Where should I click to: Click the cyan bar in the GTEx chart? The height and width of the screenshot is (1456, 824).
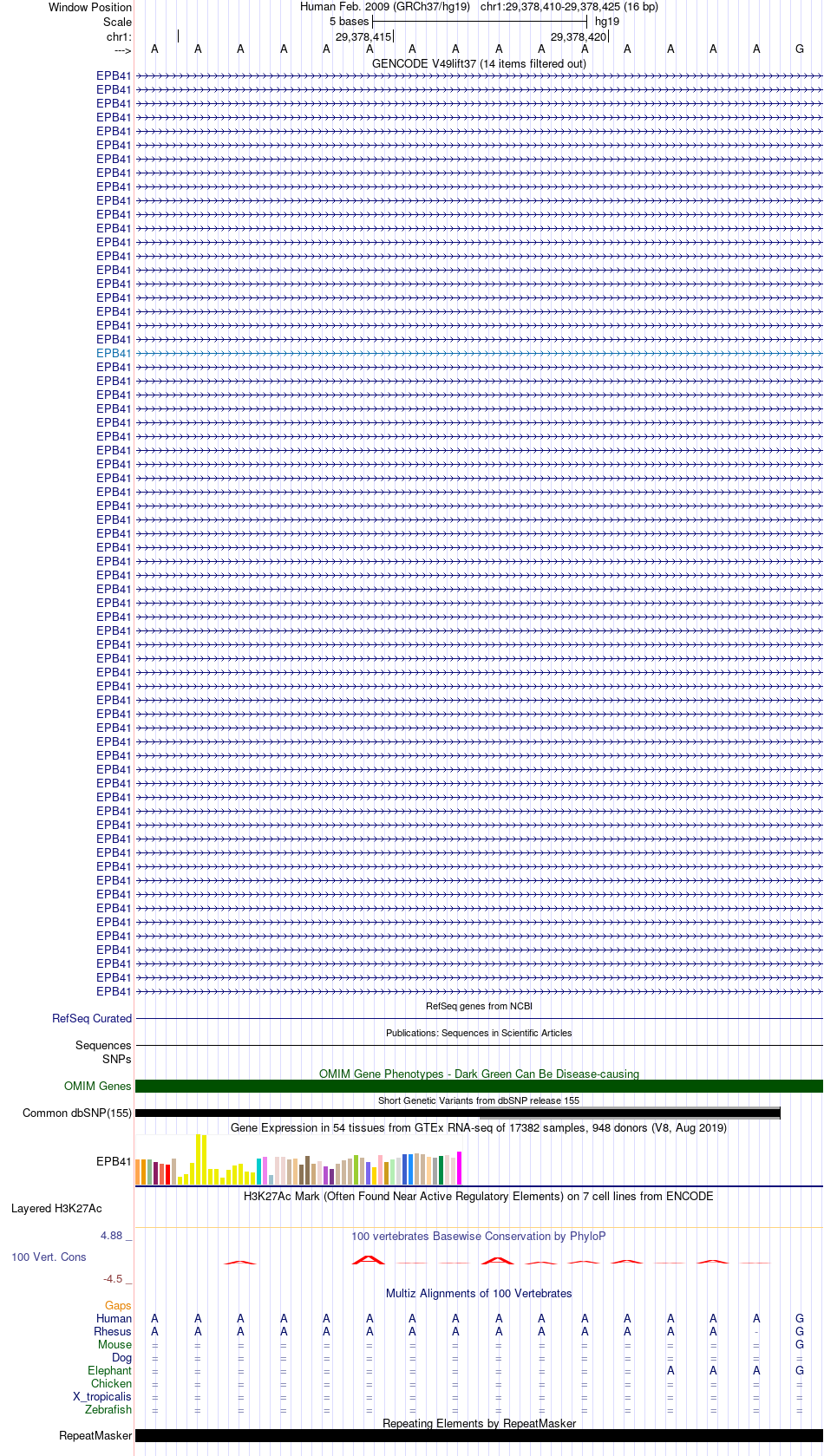(258, 1171)
